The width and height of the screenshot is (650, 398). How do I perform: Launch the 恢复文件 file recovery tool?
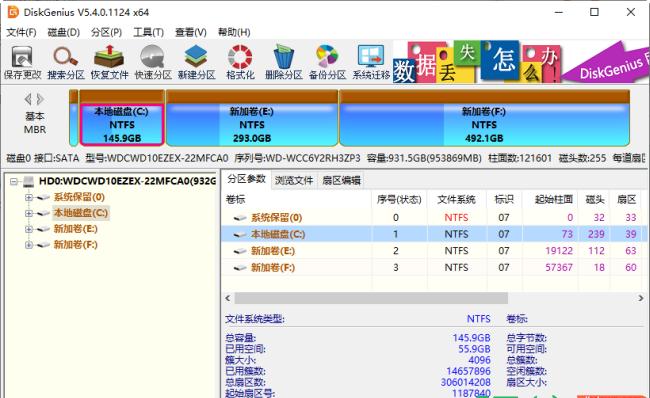109,63
